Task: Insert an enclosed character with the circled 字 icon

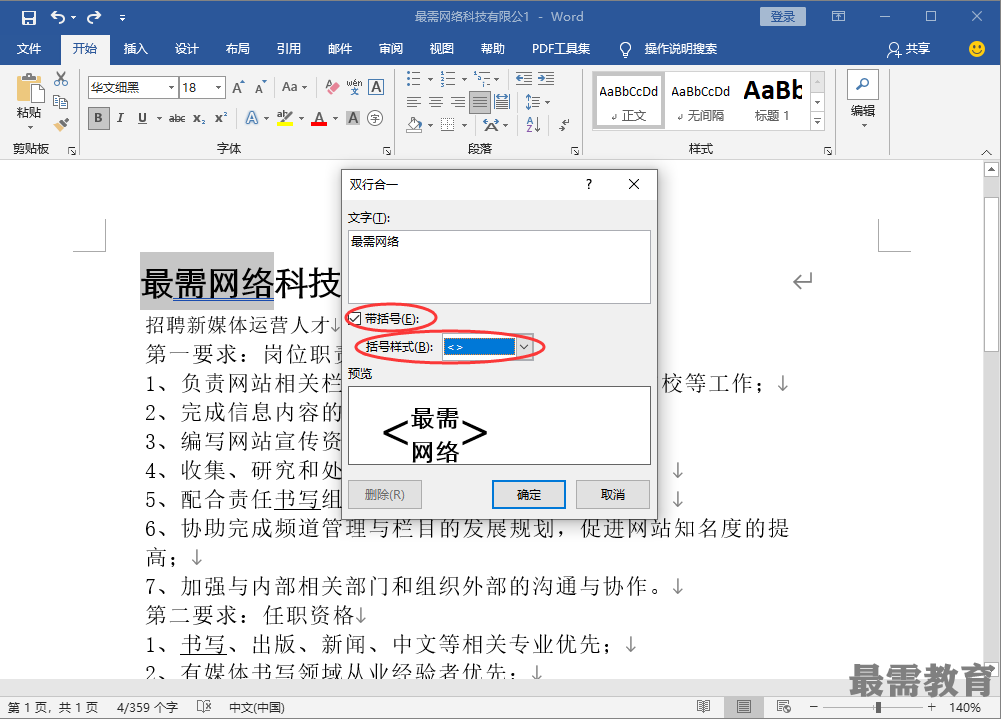Action: (x=375, y=118)
